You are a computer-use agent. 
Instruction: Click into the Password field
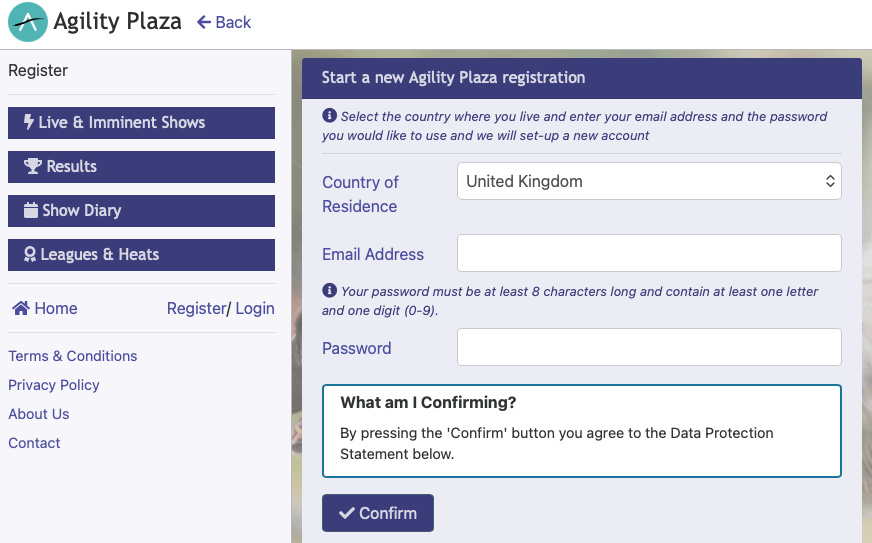[648, 348]
